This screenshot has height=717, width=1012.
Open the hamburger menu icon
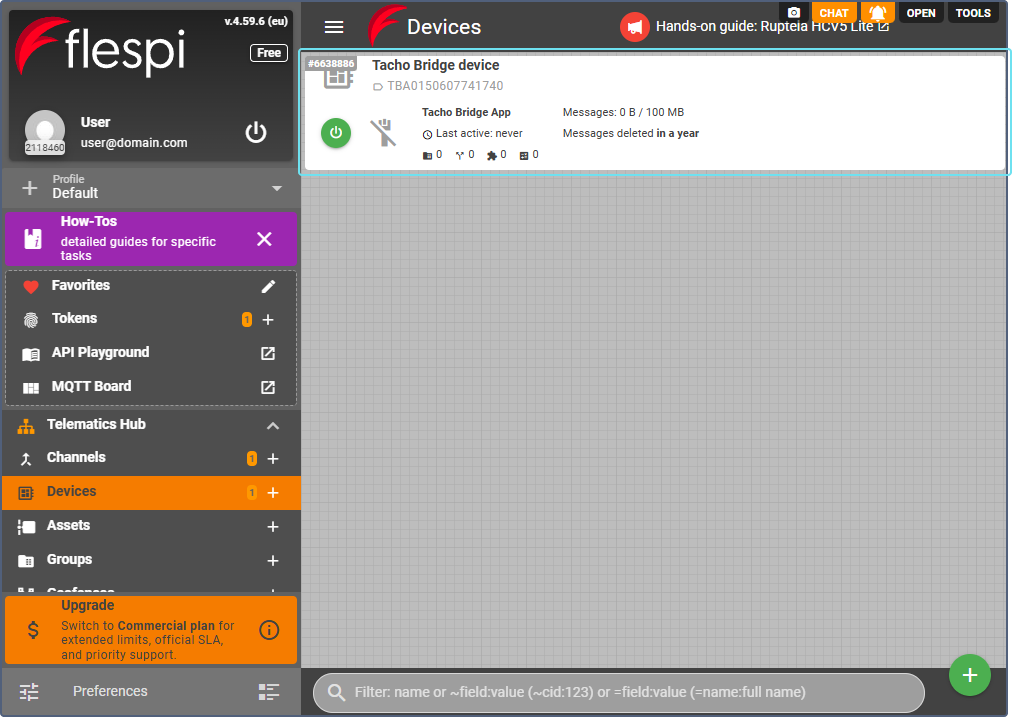(x=334, y=27)
